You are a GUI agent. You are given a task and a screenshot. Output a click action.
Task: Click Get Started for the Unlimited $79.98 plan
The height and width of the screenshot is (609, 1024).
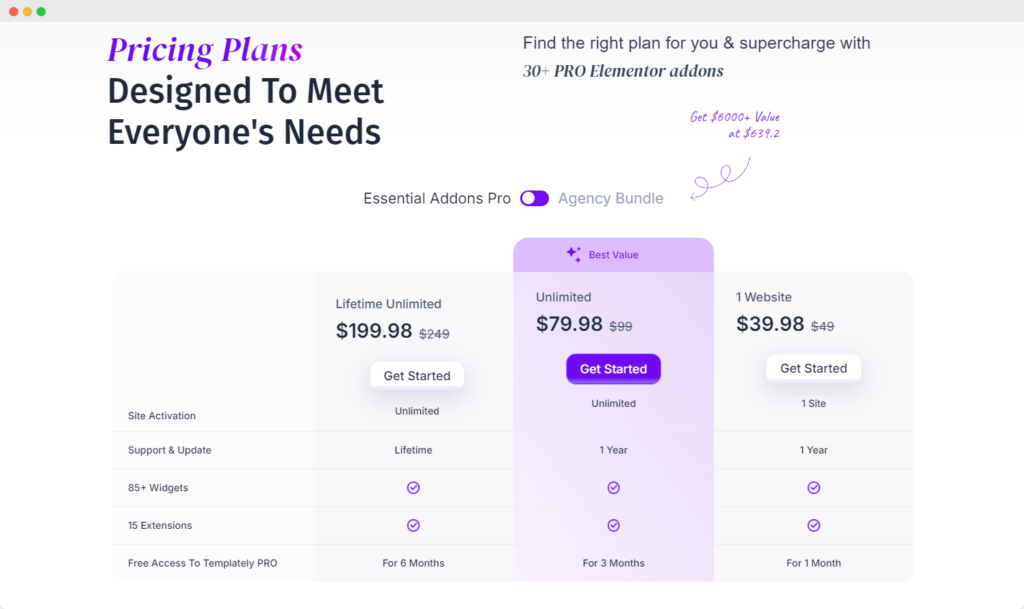click(613, 368)
